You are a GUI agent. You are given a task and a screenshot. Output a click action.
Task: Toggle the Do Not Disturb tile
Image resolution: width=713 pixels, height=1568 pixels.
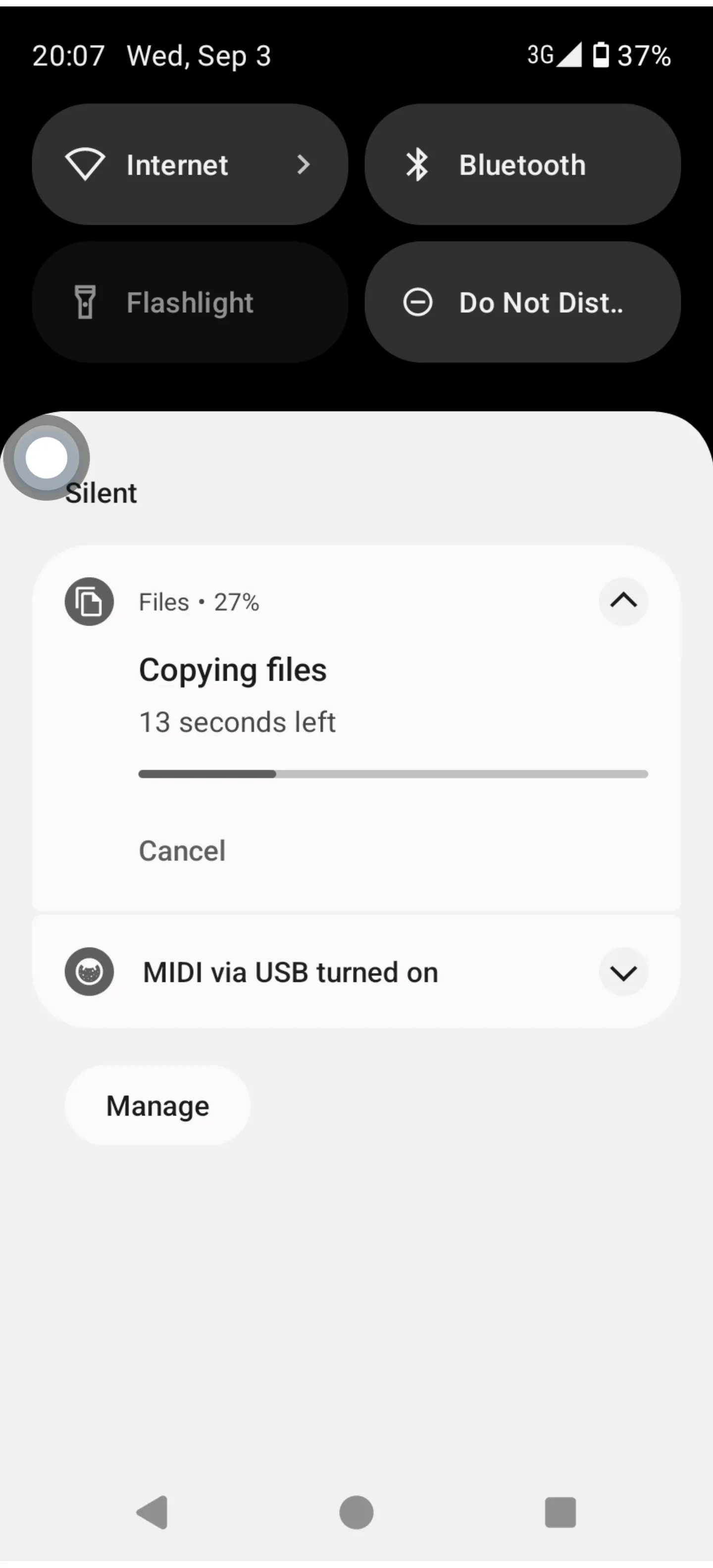tap(522, 302)
